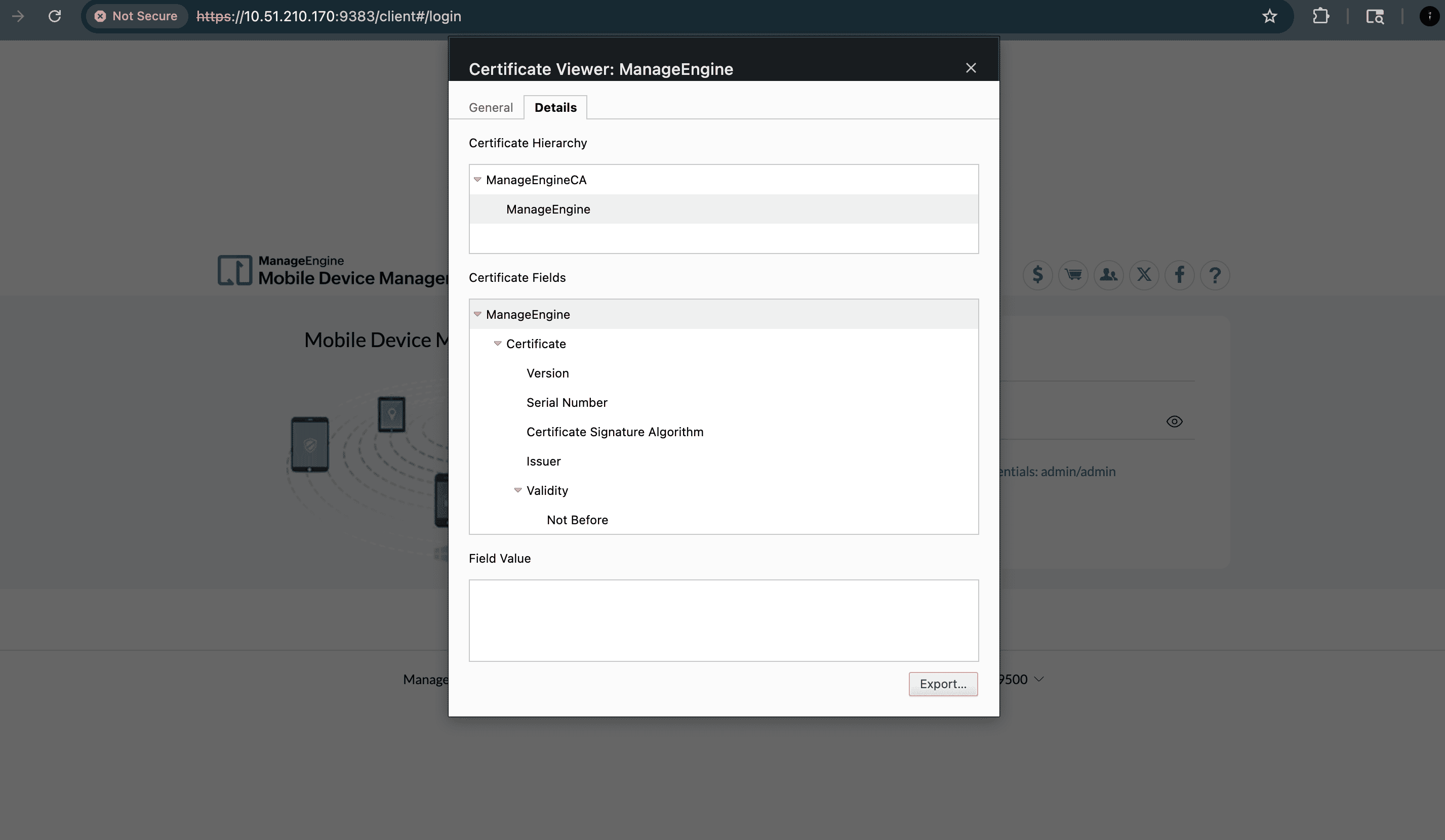Open the tab search icon in toolbar
Image resolution: width=1445 pixels, height=840 pixels.
pos(1375,16)
